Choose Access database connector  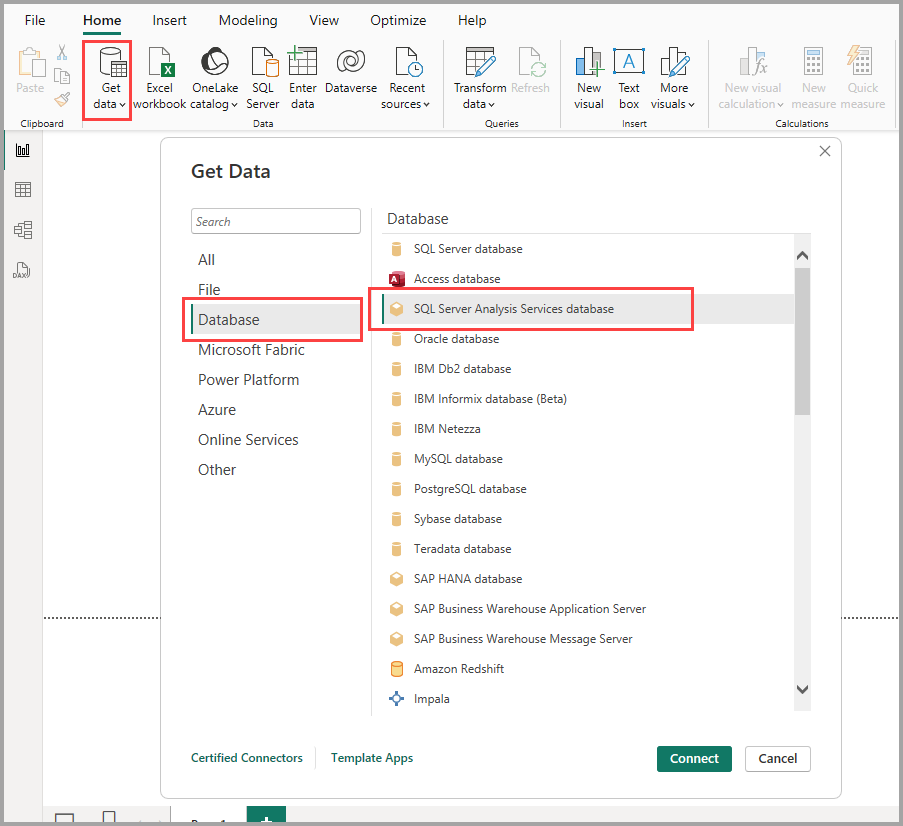(x=587, y=279)
